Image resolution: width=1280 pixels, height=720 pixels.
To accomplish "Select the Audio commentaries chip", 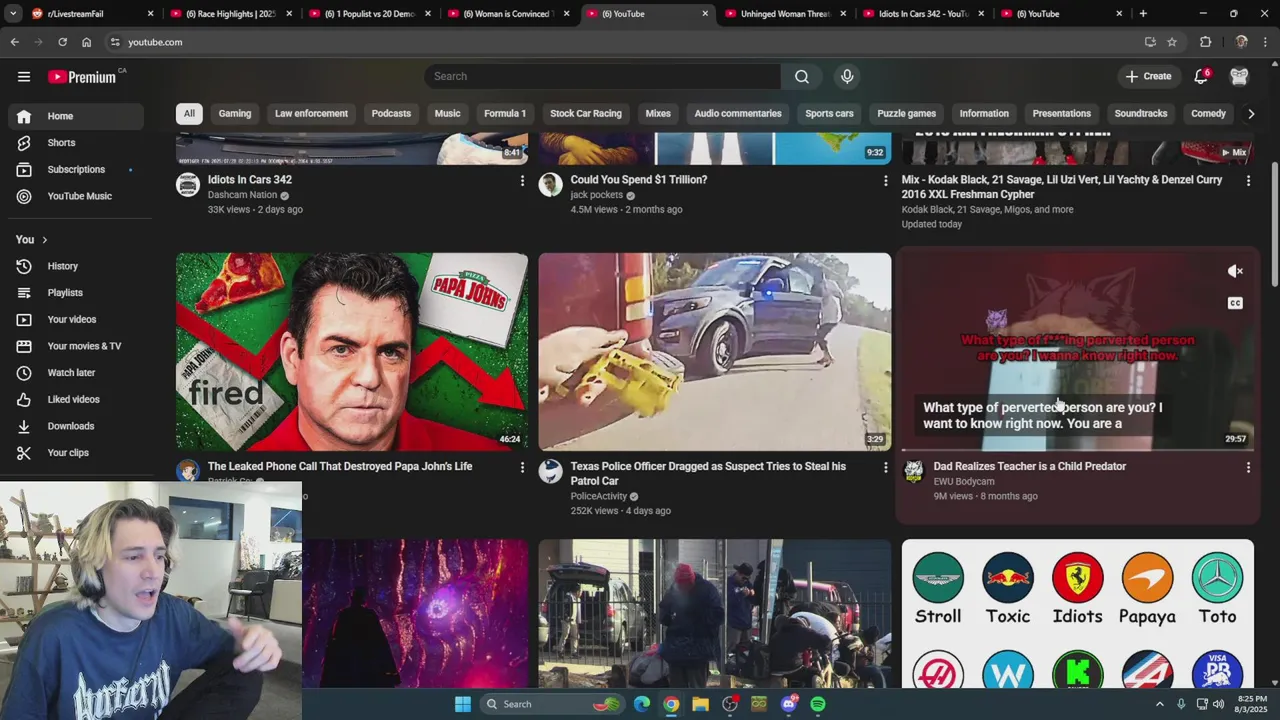I will pos(738,114).
